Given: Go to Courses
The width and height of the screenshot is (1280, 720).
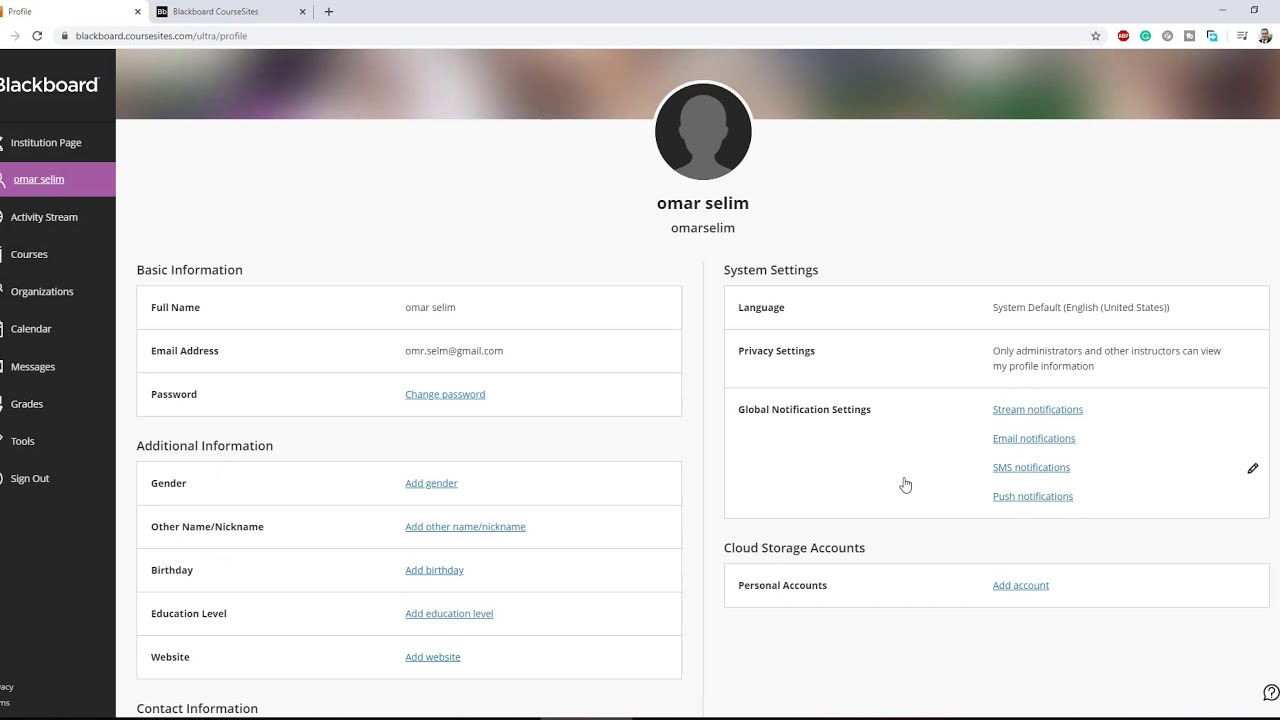Looking at the screenshot, I should point(29,255).
